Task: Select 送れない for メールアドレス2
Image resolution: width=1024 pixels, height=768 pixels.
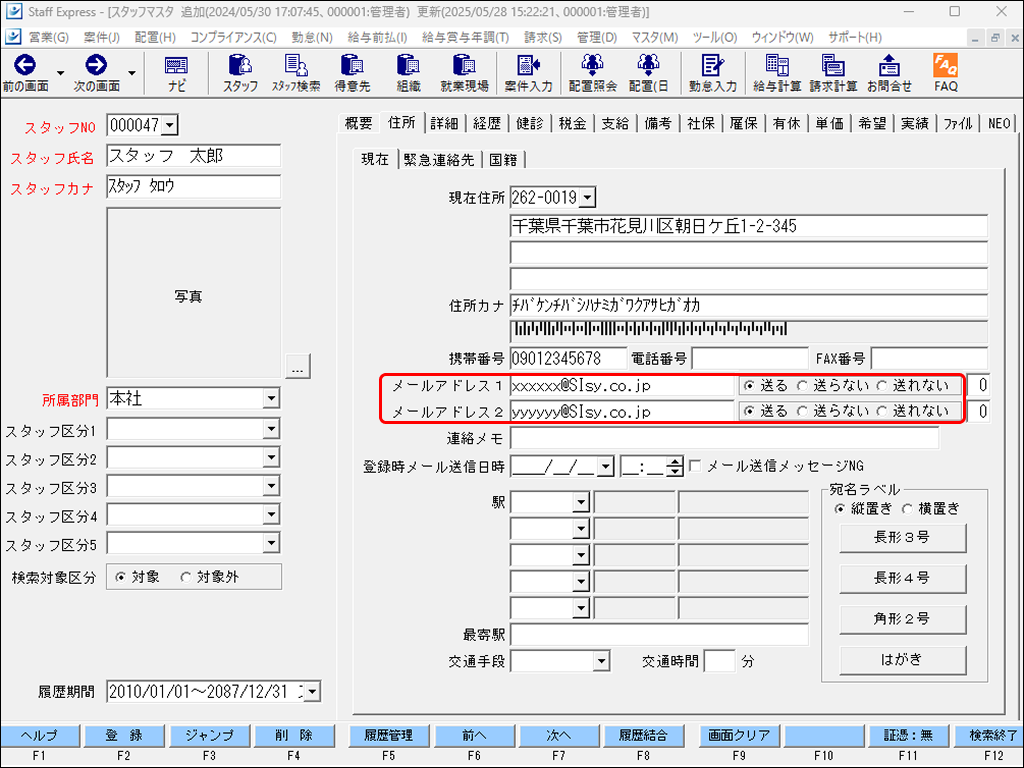Action: (882, 411)
